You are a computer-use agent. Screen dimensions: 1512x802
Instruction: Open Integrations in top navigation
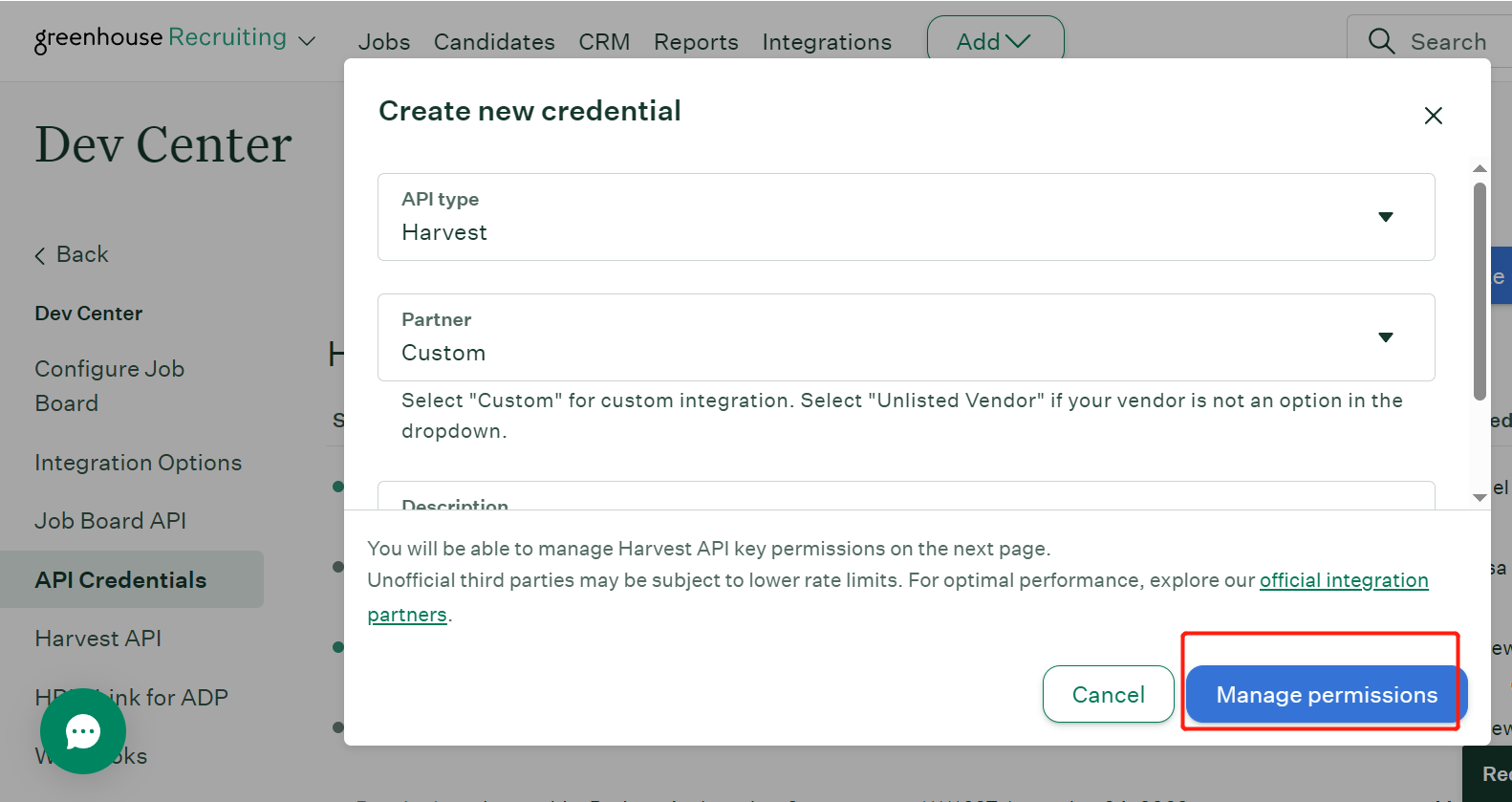(827, 42)
